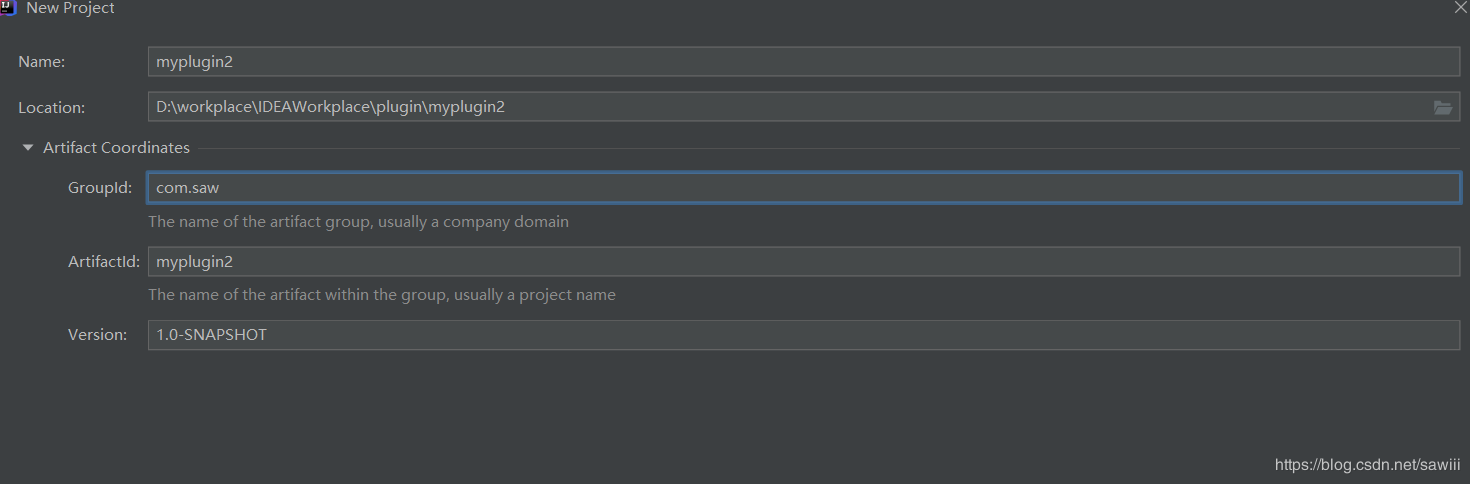Collapse the Artifact Coordinates disclosure triangle
1470x484 pixels.
pyautogui.click(x=28, y=148)
